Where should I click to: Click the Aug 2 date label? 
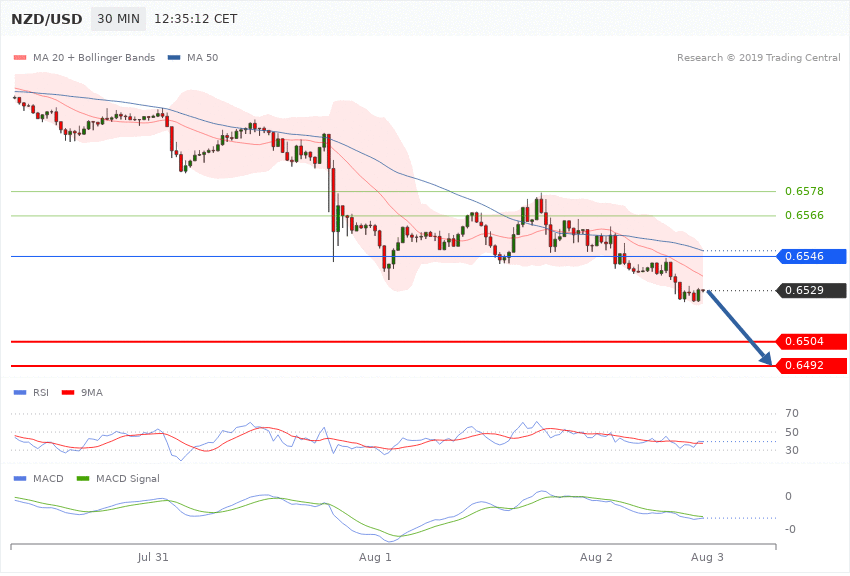tap(596, 557)
